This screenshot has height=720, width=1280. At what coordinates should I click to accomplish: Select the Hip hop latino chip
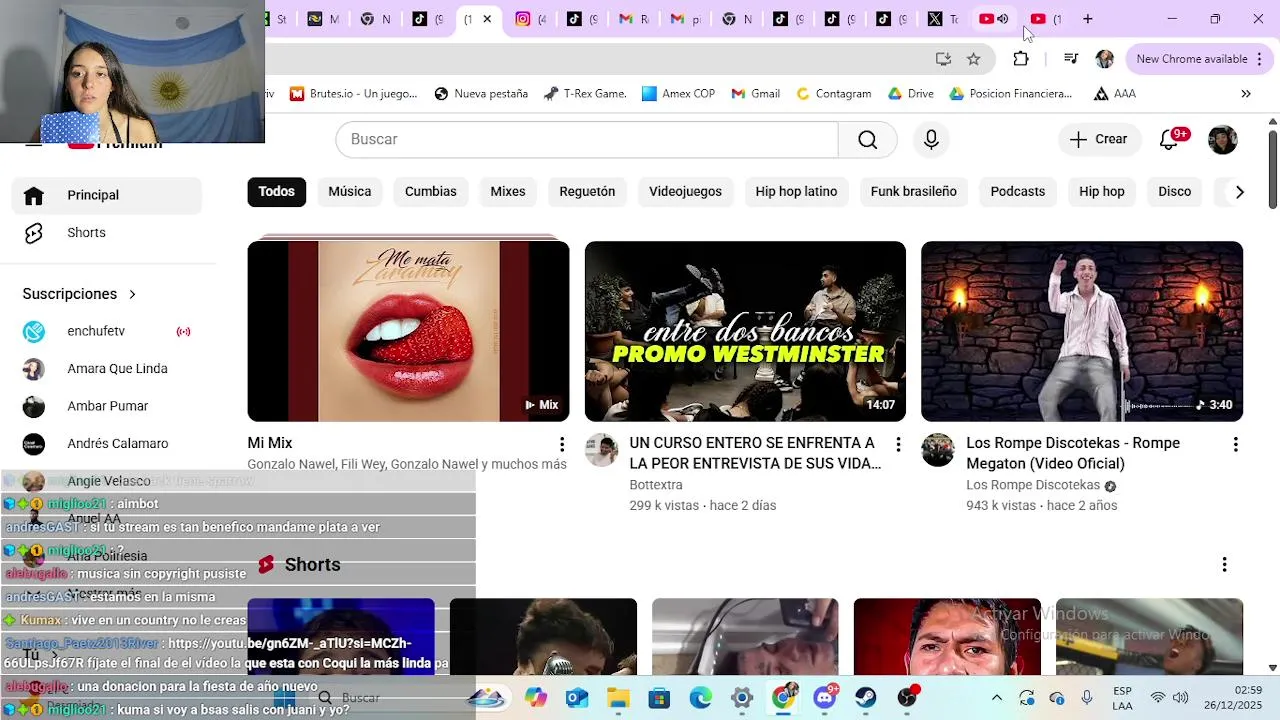click(796, 192)
